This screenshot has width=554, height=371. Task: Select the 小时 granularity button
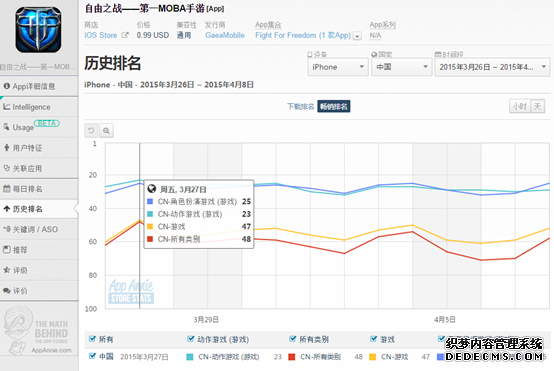(520, 106)
